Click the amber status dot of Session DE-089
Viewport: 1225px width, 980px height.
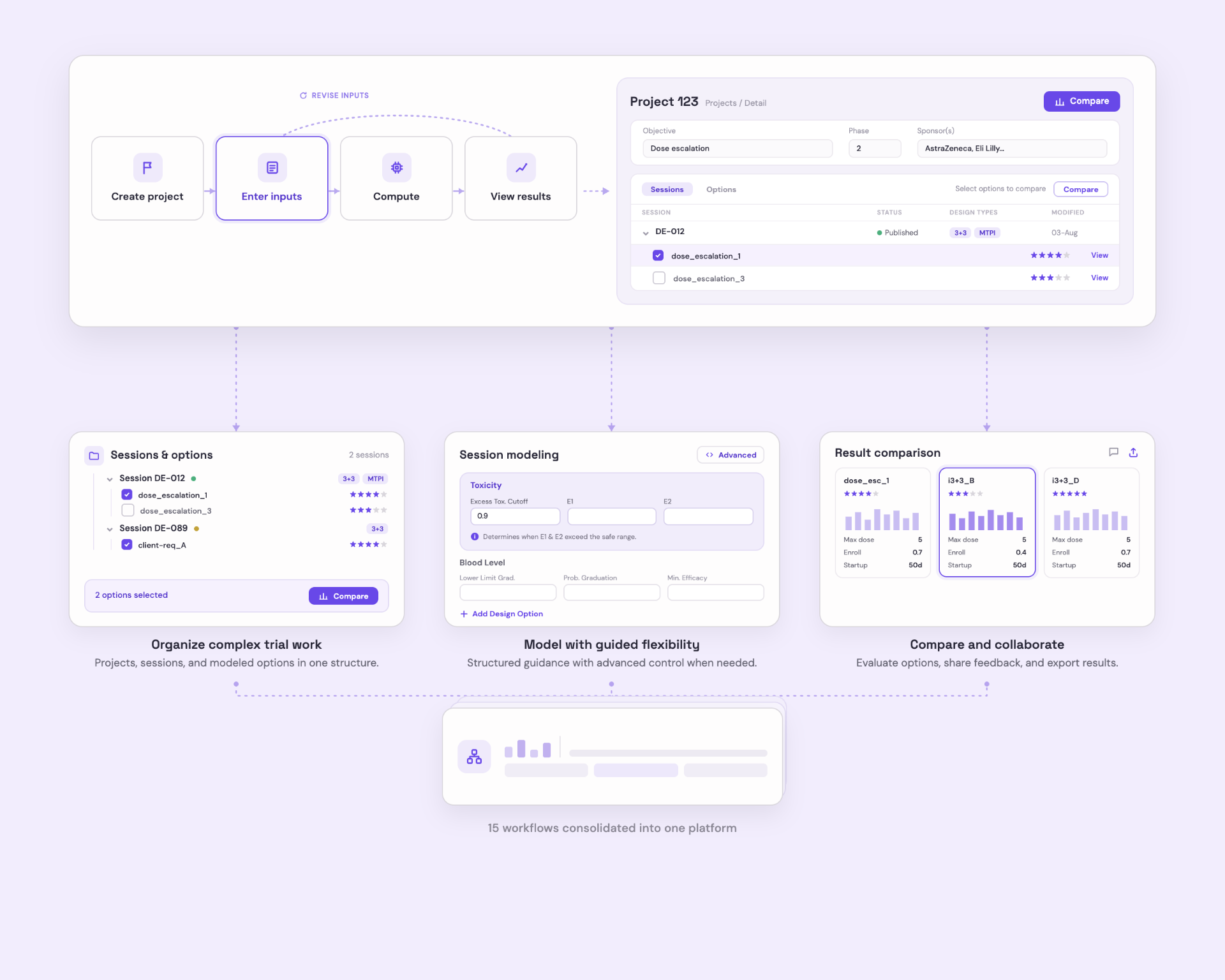point(197,528)
